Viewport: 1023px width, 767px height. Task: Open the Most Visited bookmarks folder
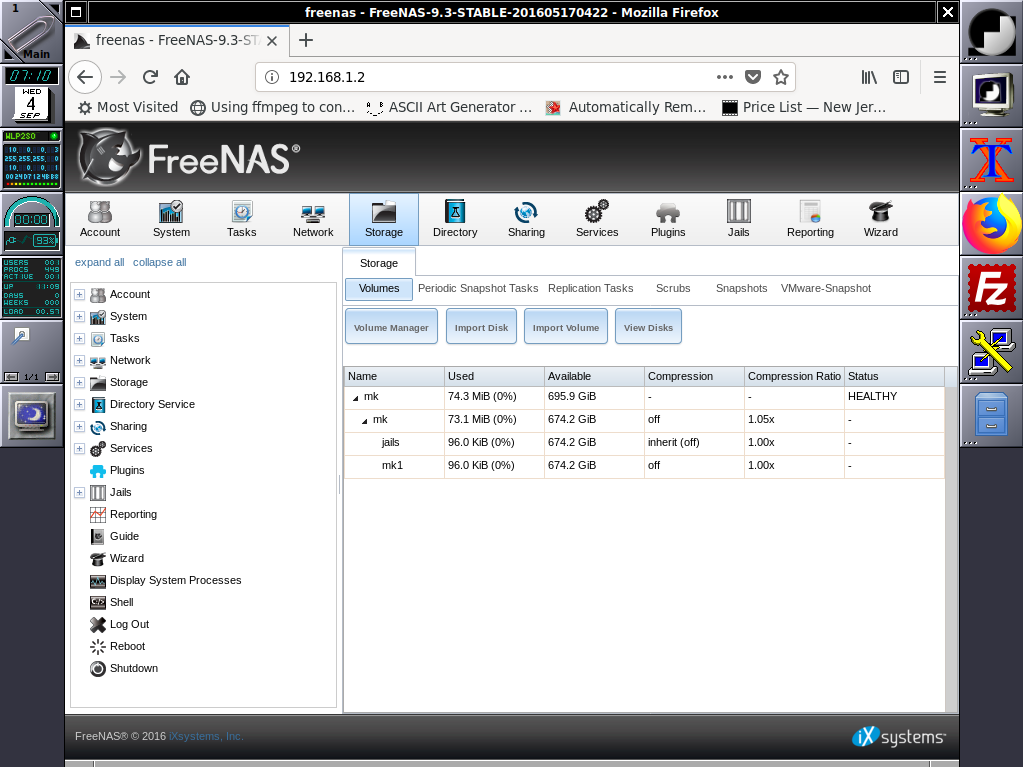(x=128, y=108)
